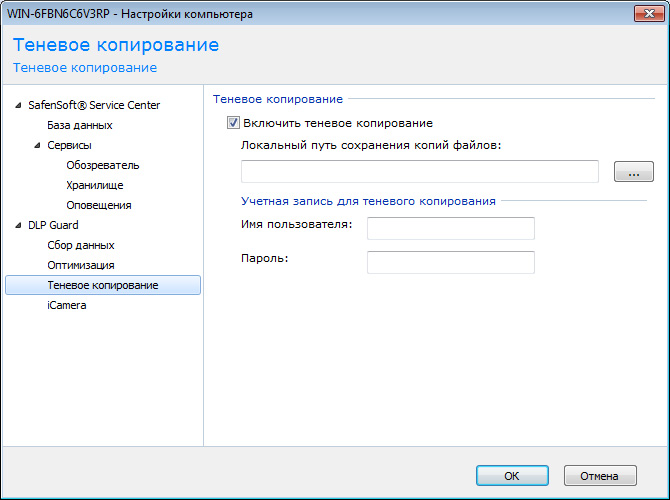This screenshot has width=670, height=500.
Task: Click the browse '...' button
Action: (x=633, y=172)
